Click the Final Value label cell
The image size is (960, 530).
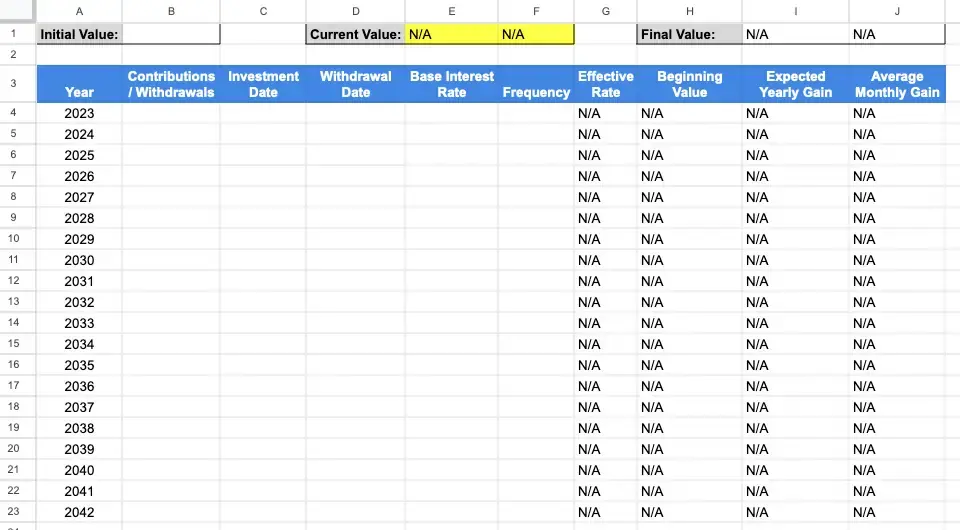[689, 34]
